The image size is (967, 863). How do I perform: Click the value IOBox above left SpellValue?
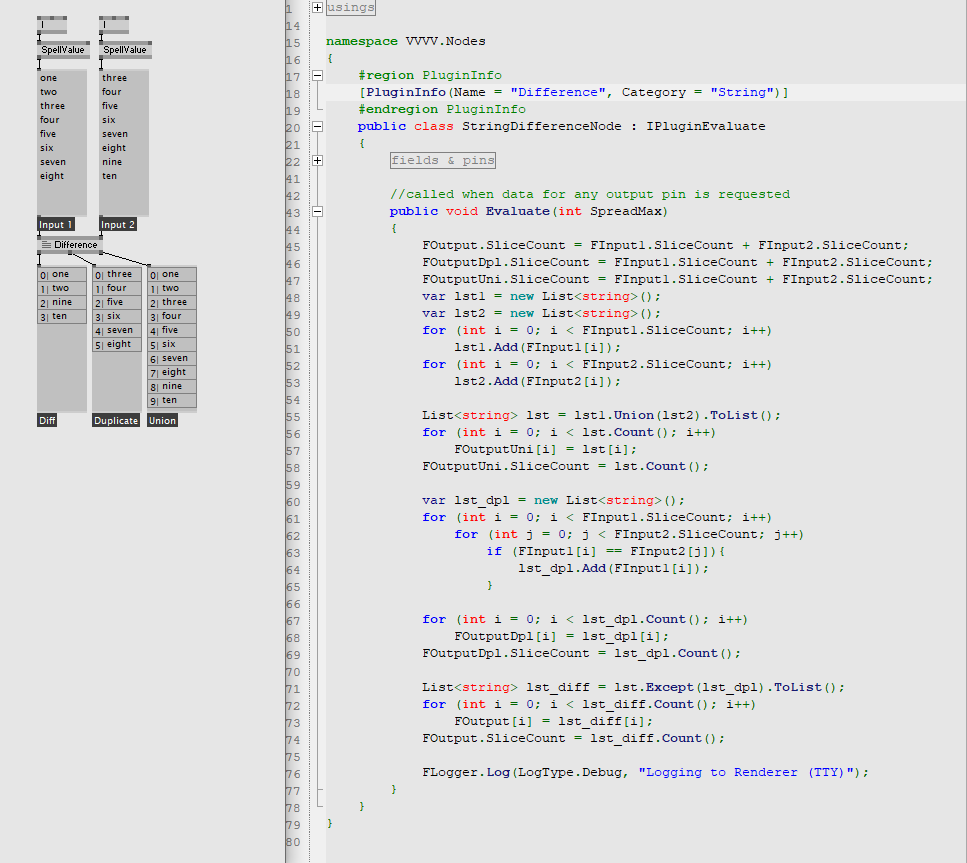52,25
